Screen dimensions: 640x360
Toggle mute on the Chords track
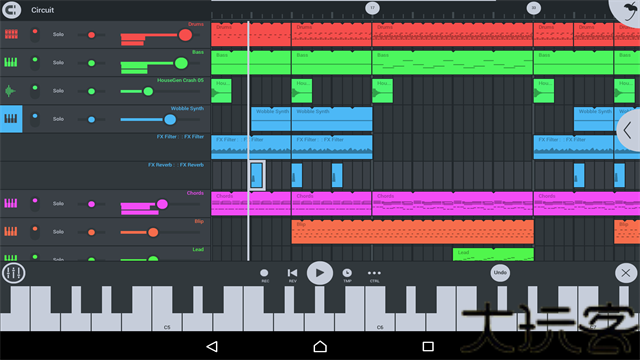click(x=35, y=203)
